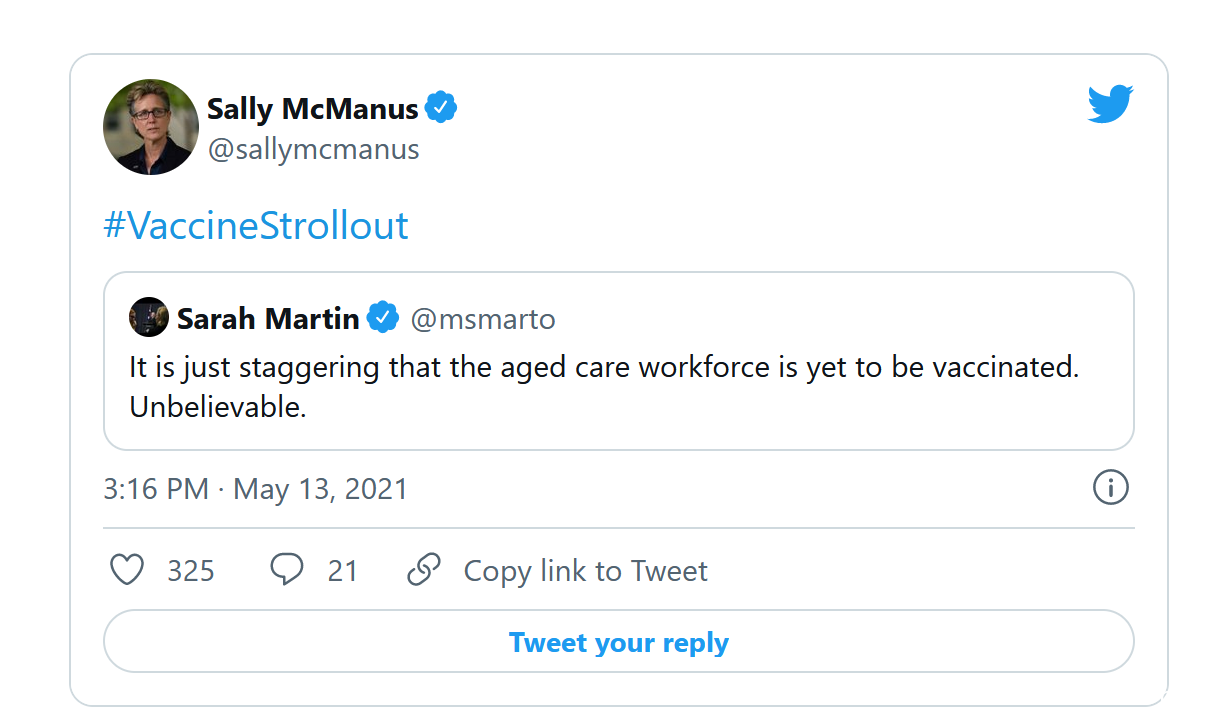This screenshot has height=707, width=1230.
Task: Open replies via the speech bubble icon
Action: pyautogui.click(x=287, y=570)
